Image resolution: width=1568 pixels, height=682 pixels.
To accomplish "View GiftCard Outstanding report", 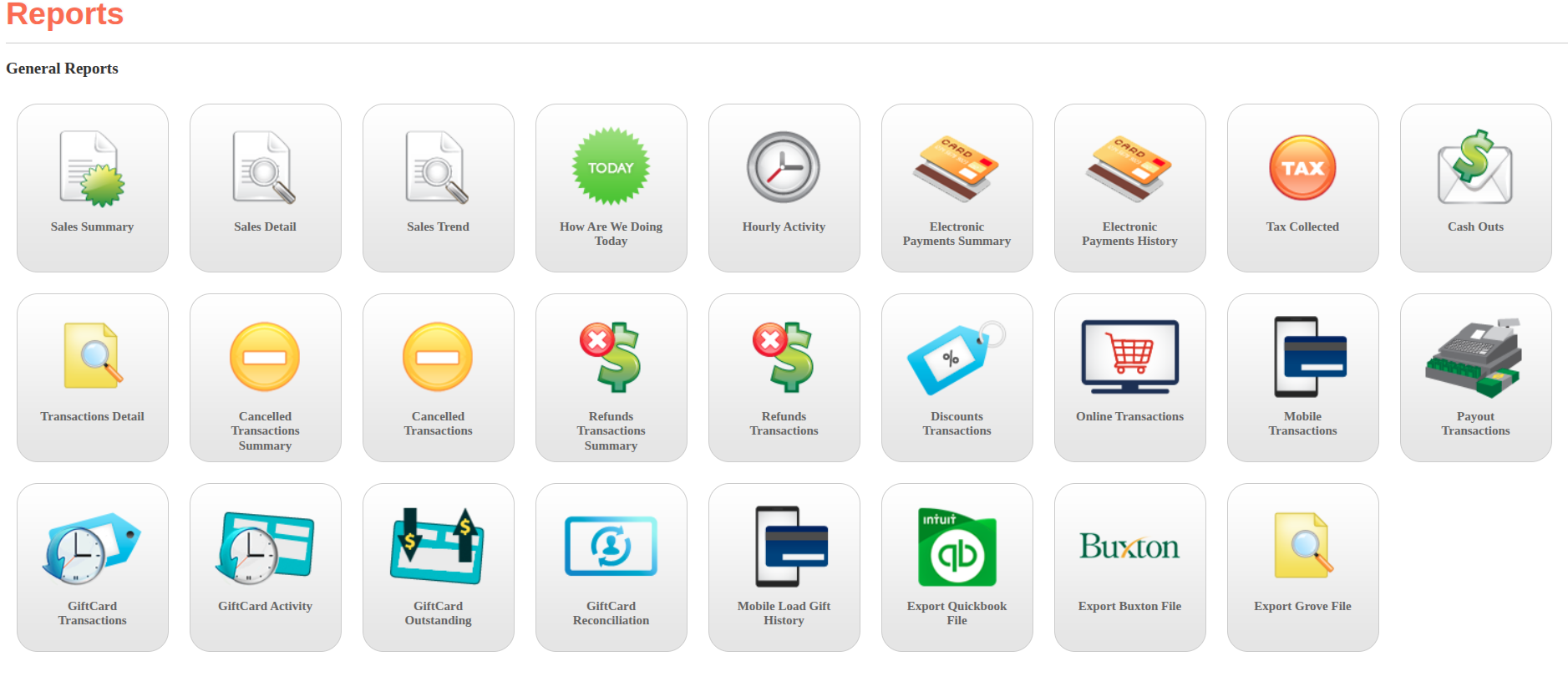I will pos(438,567).
